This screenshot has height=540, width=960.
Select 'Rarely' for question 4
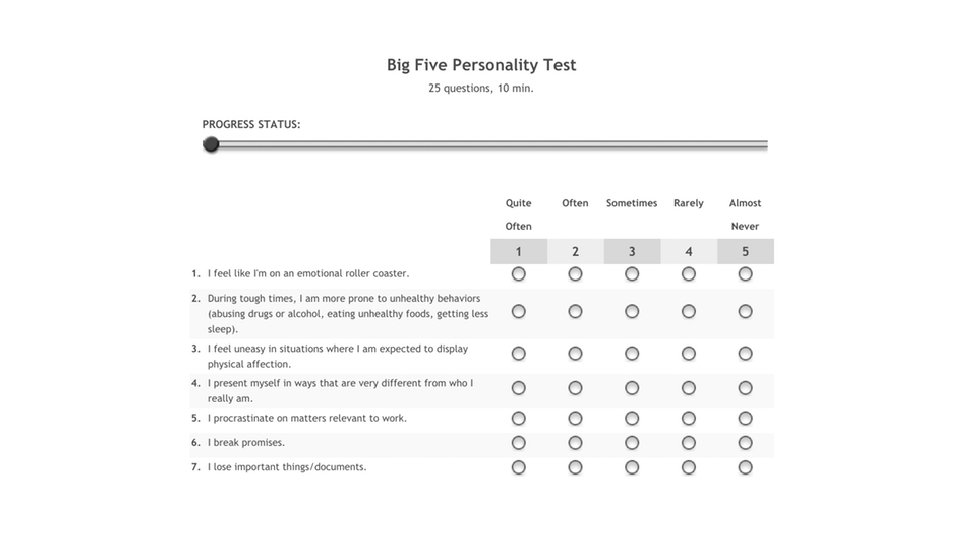[x=689, y=388]
